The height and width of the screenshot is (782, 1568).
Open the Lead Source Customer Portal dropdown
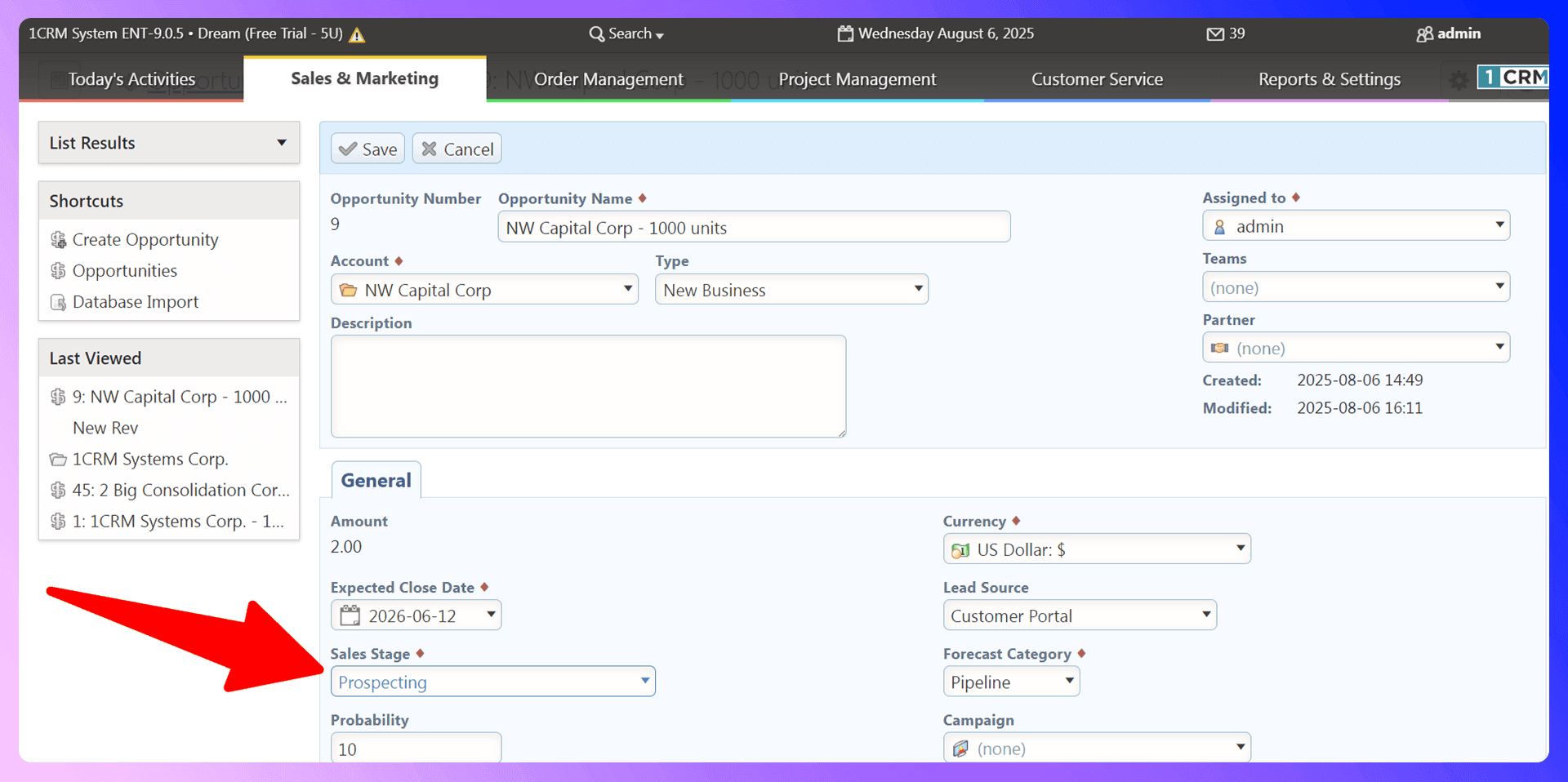coord(1080,615)
